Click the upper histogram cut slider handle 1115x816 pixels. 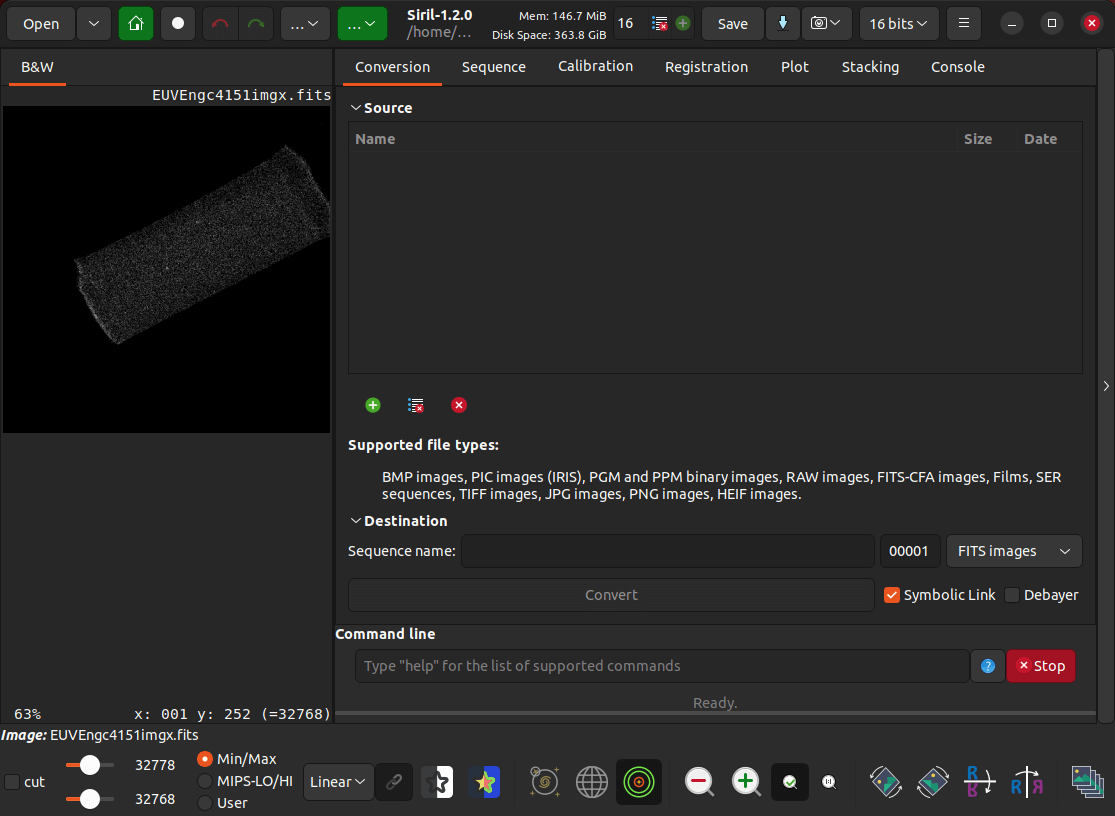click(x=90, y=765)
